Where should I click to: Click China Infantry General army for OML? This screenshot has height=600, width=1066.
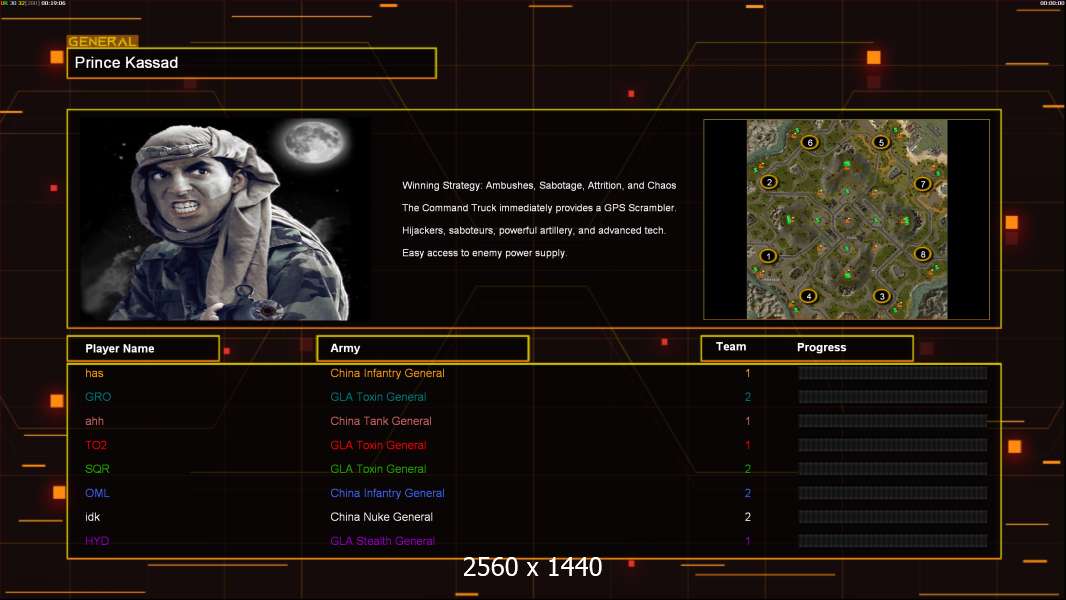point(388,493)
